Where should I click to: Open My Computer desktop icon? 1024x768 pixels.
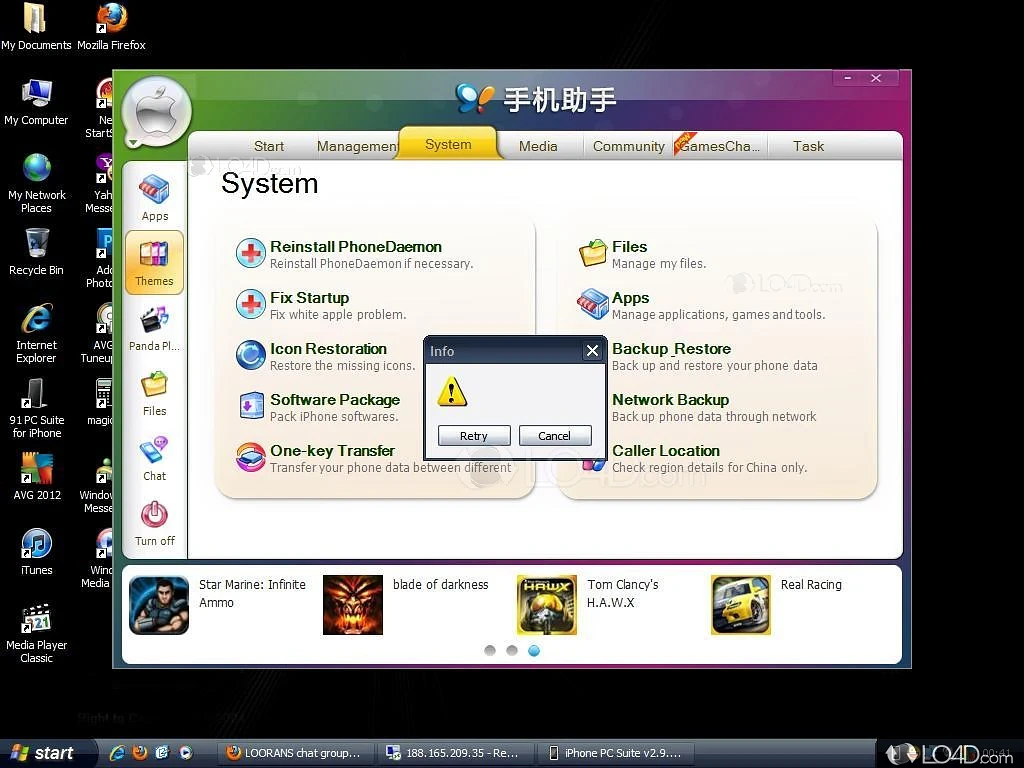click(x=37, y=102)
